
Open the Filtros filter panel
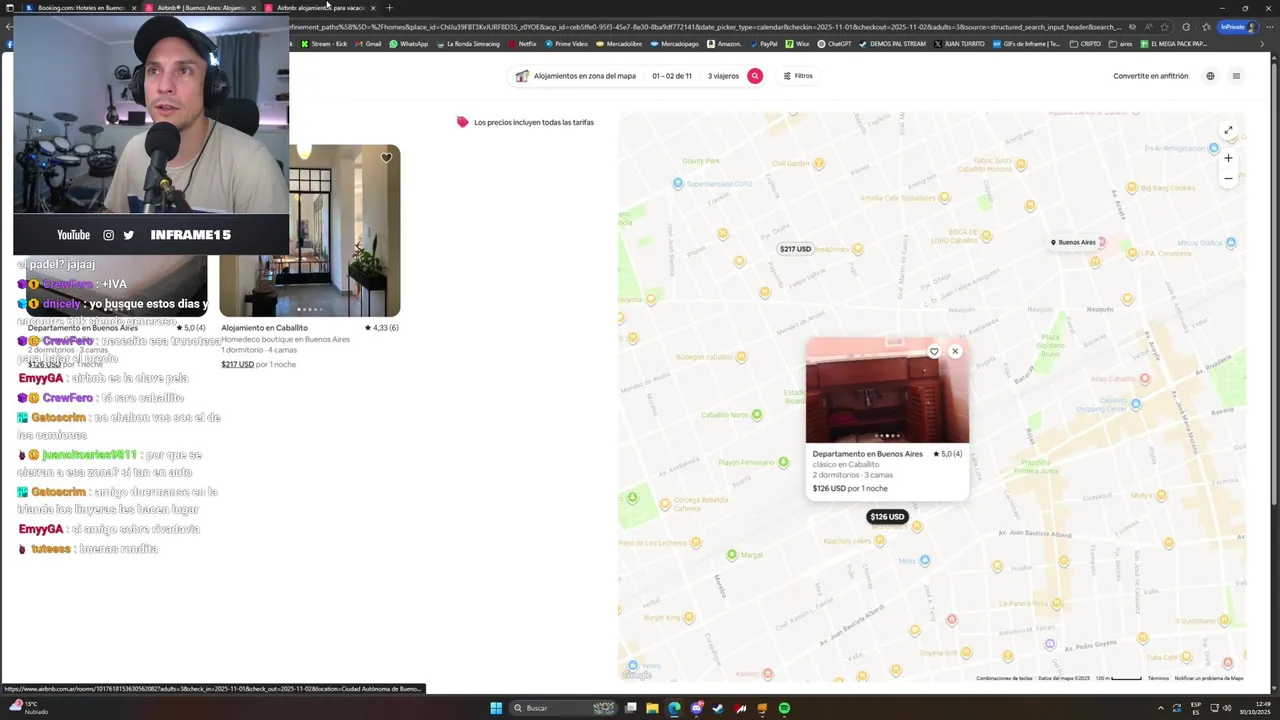pyautogui.click(x=798, y=76)
